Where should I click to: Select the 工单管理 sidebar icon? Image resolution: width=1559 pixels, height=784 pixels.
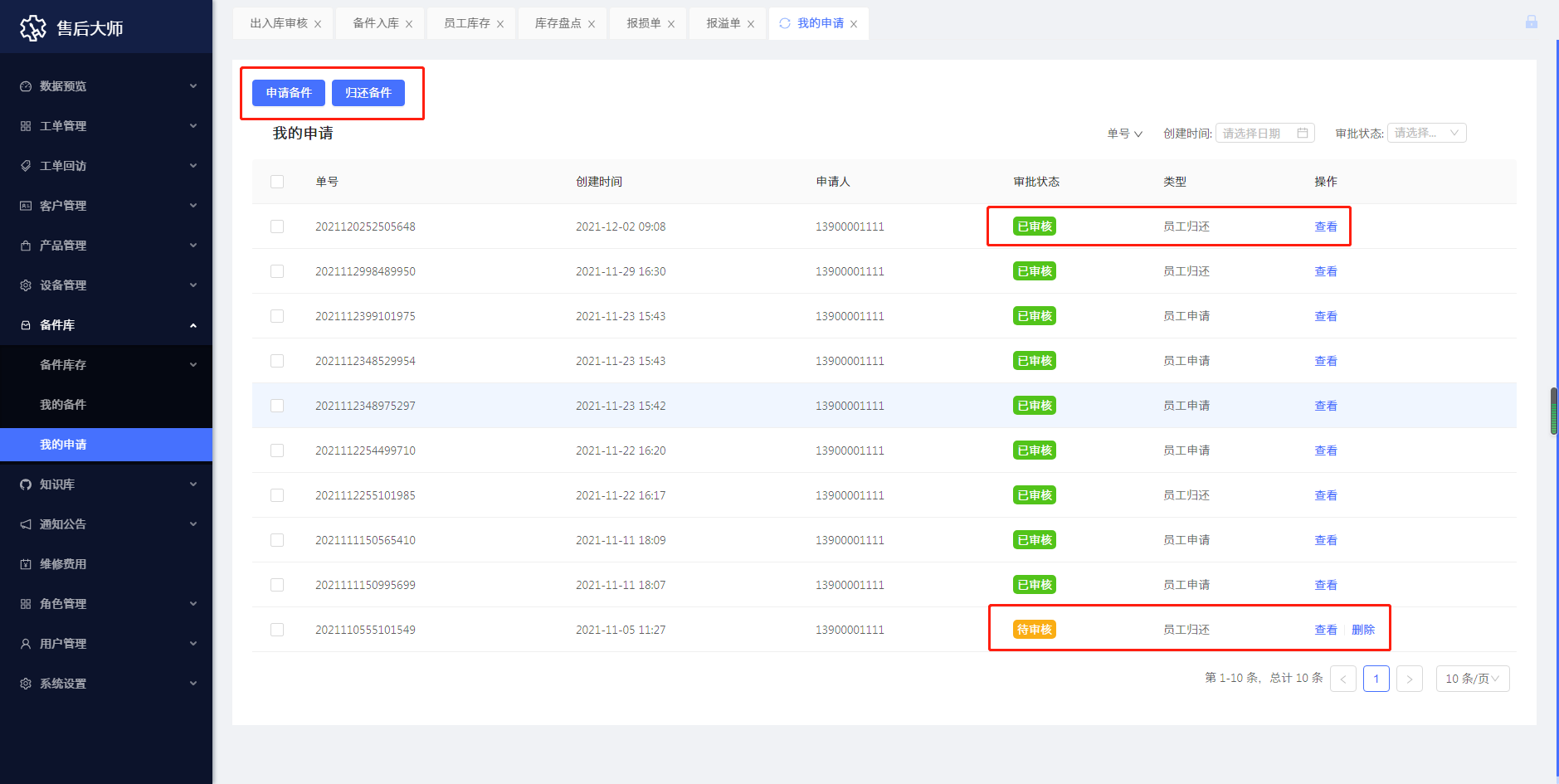pos(24,125)
